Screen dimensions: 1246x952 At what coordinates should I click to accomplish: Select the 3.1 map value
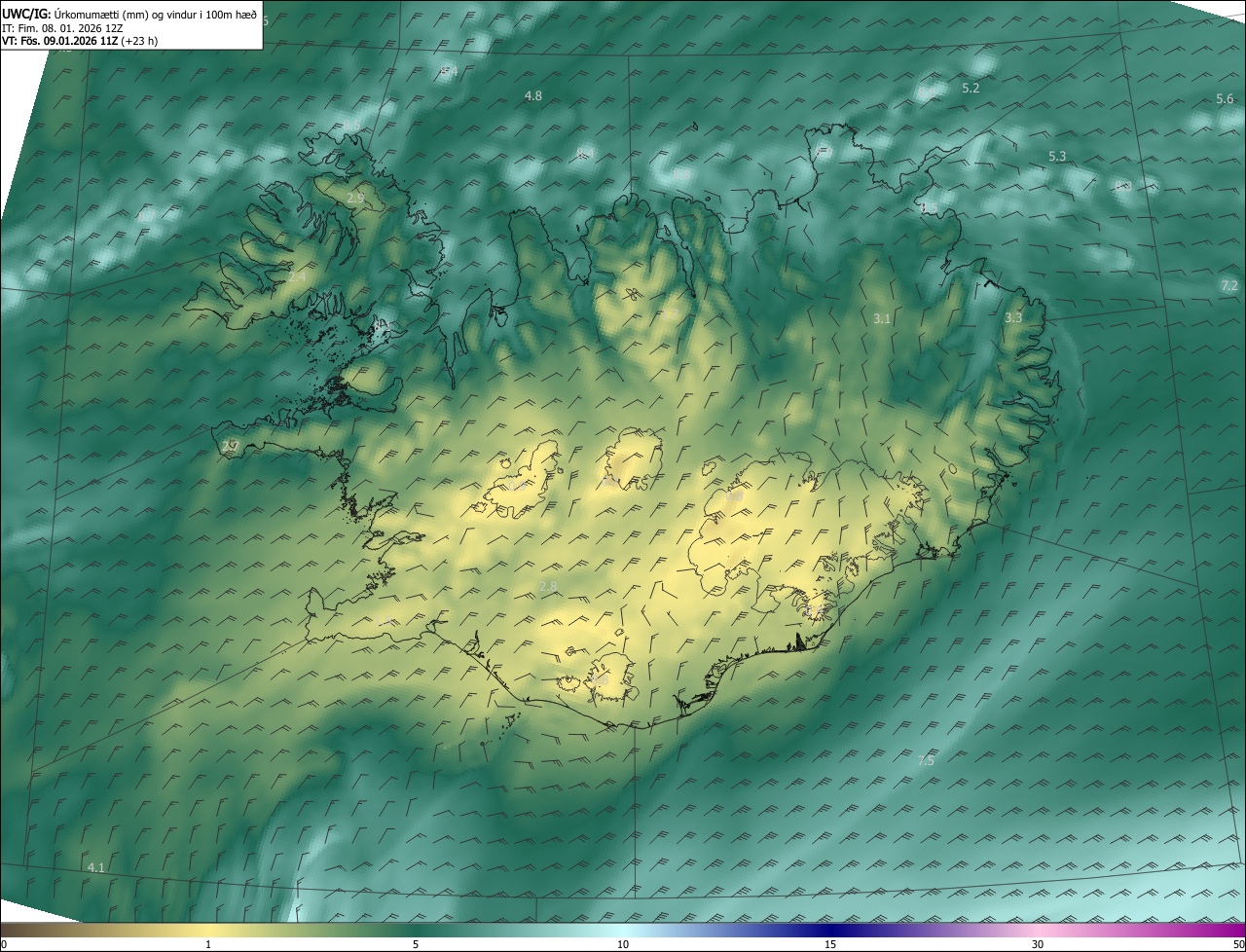(x=882, y=318)
